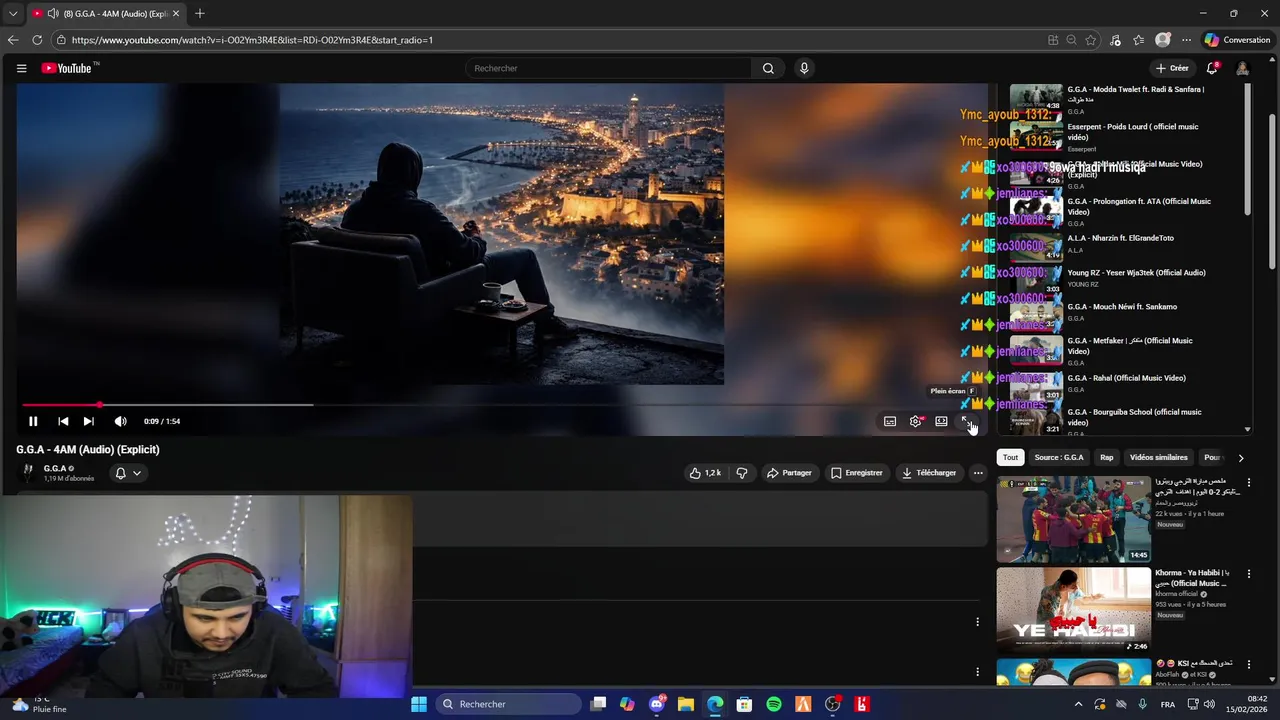This screenshot has height=720, width=1280.
Task: Play G.G.A - Bourguiba School
Action: point(1125,420)
